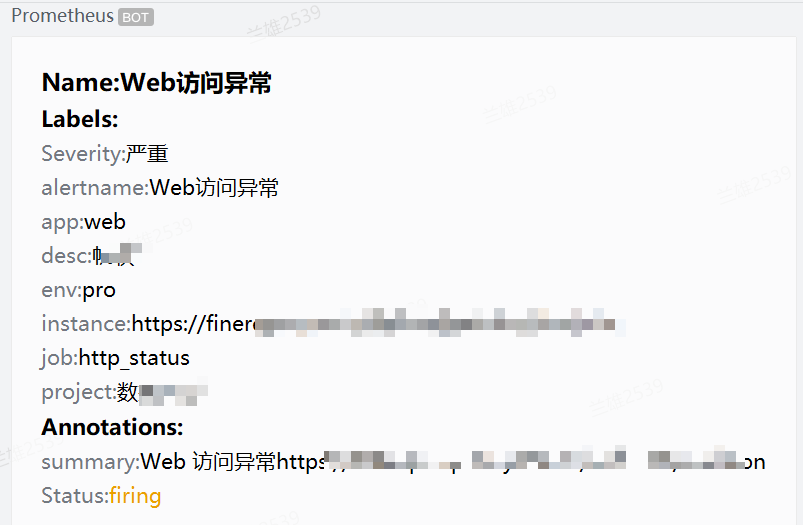
Task: Click the app:web label line
Action: tap(84, 222)
